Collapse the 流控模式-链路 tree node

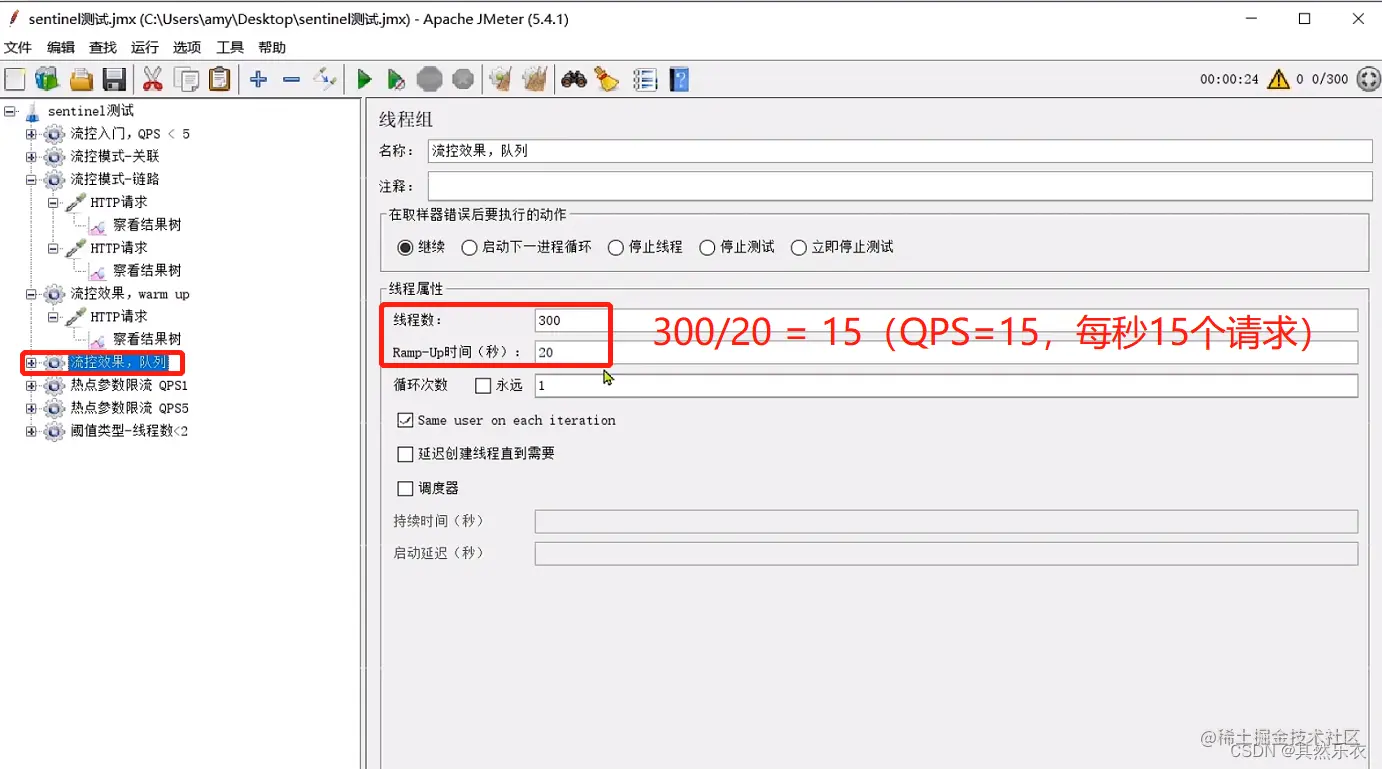[31, 180]
